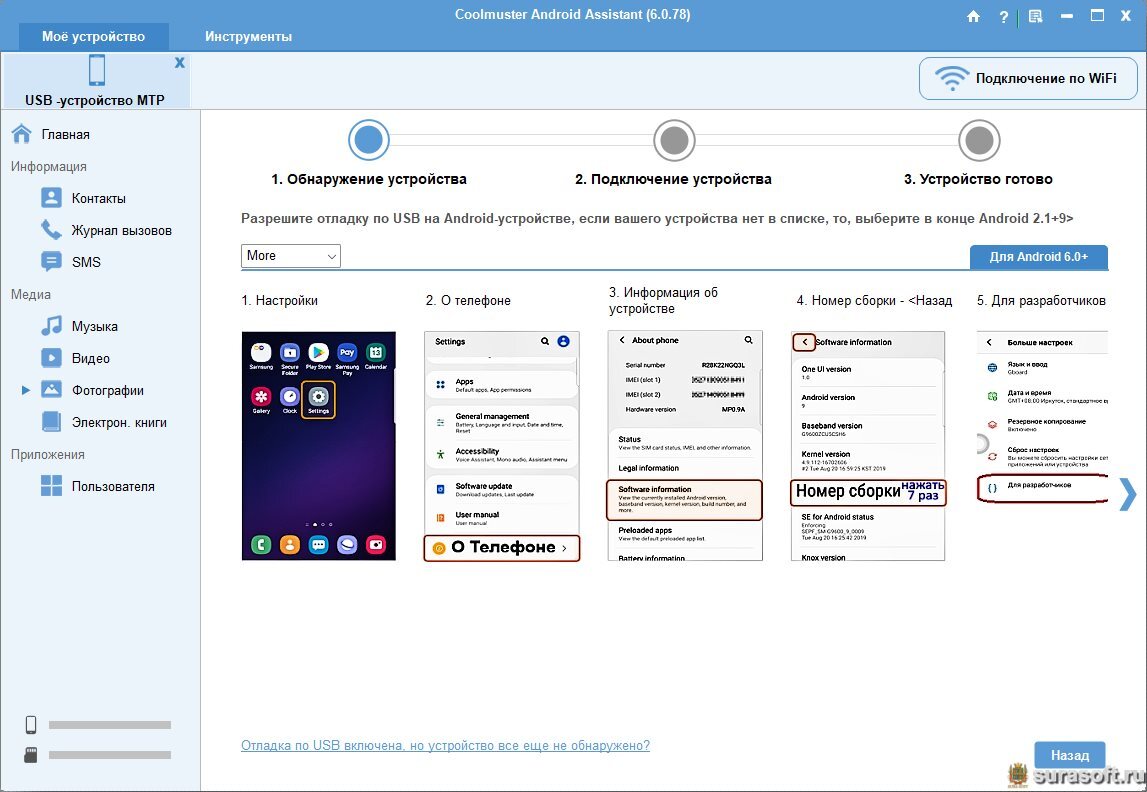Switch to Инструменты tab
Screen dimensions: 1147x792
pos(249,37)
